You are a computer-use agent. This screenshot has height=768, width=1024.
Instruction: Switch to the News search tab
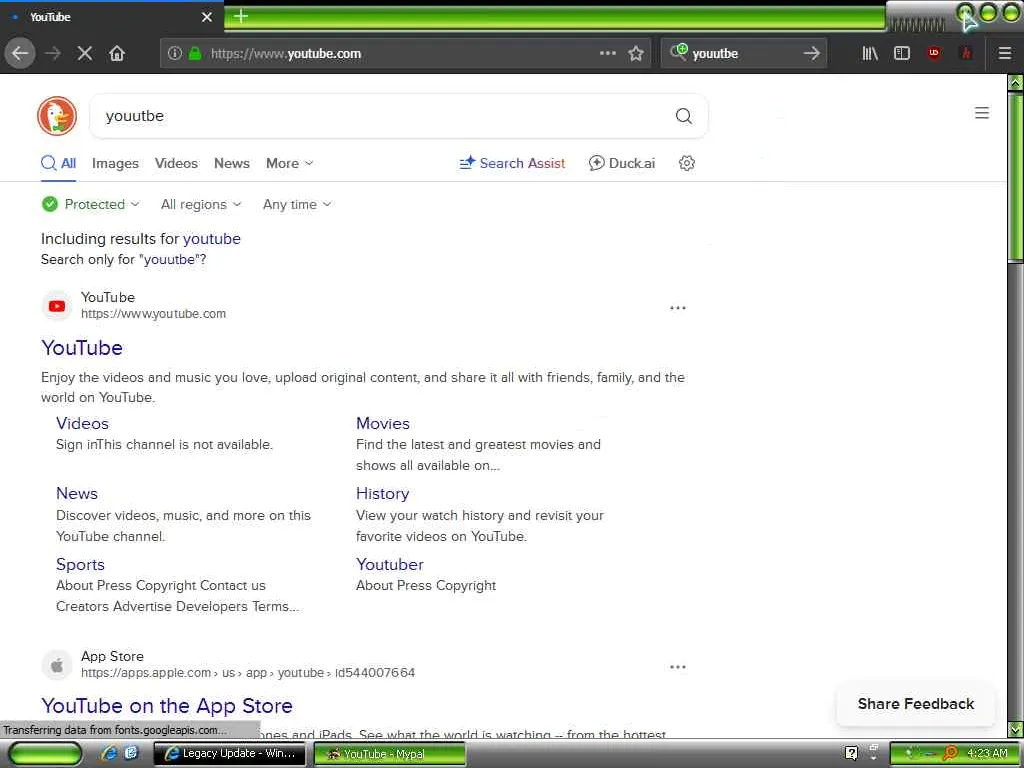click(x=232, y=163)
